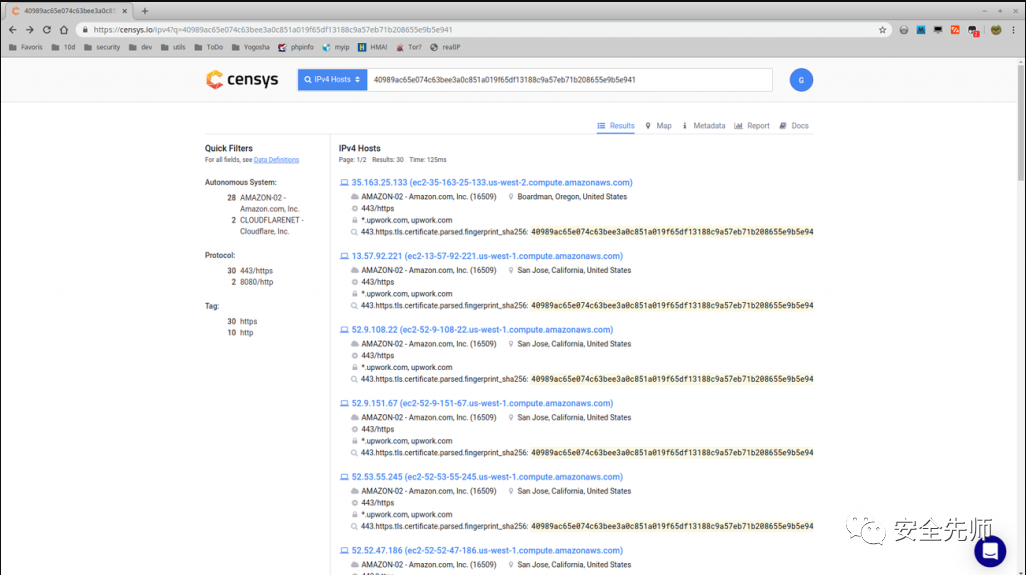
Task: Filter by https tag
Action: click(248, 321)
